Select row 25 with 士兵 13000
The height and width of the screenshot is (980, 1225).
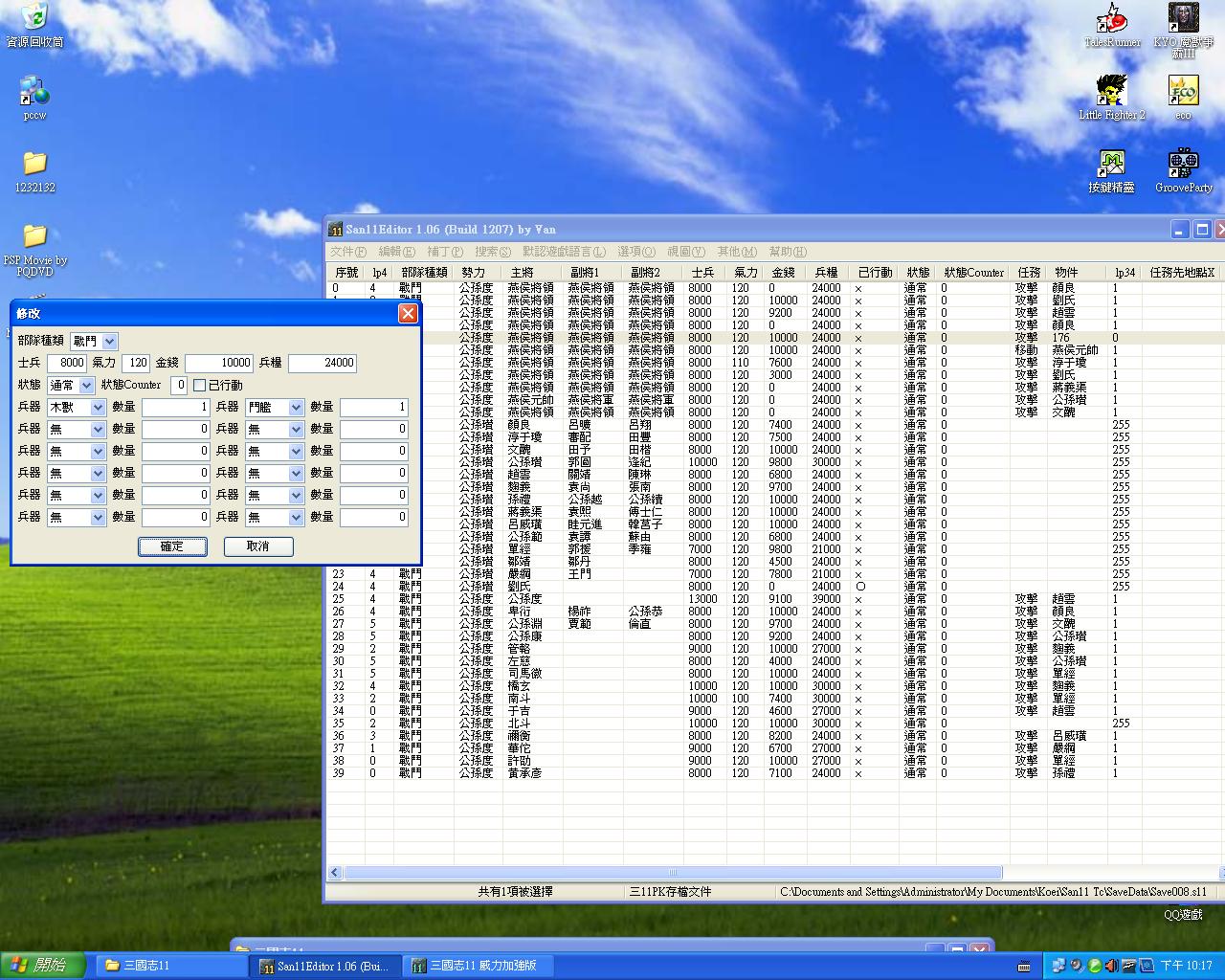click(x=773, y=599)
